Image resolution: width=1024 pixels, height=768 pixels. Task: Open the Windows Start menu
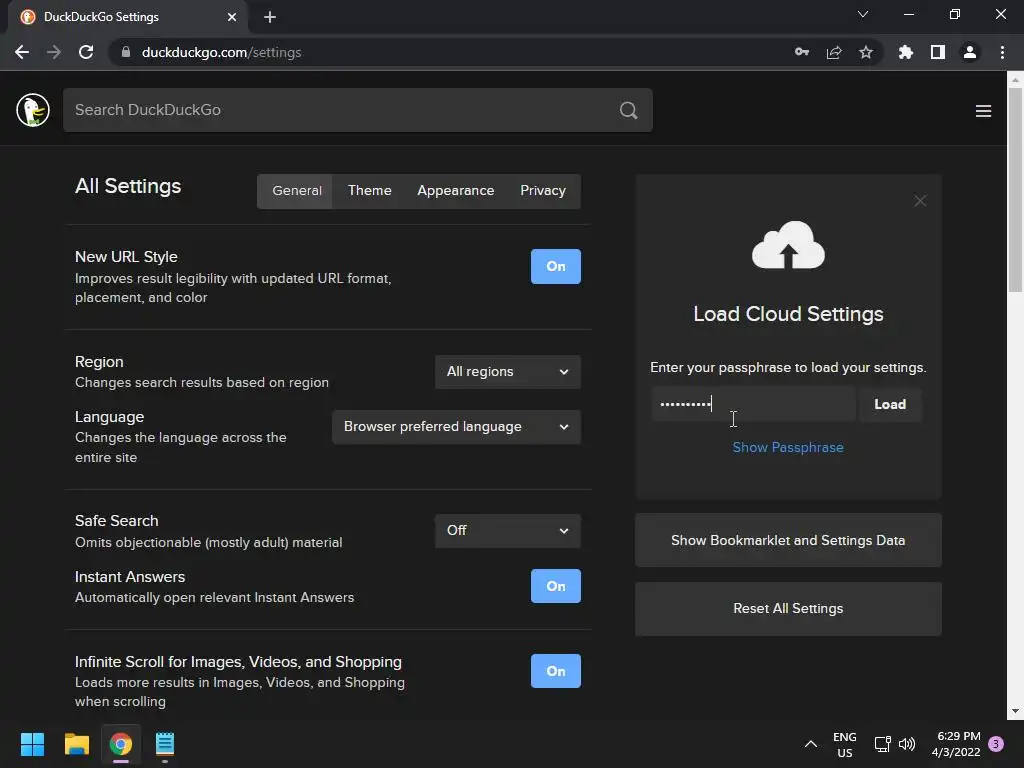pos(32,744)
